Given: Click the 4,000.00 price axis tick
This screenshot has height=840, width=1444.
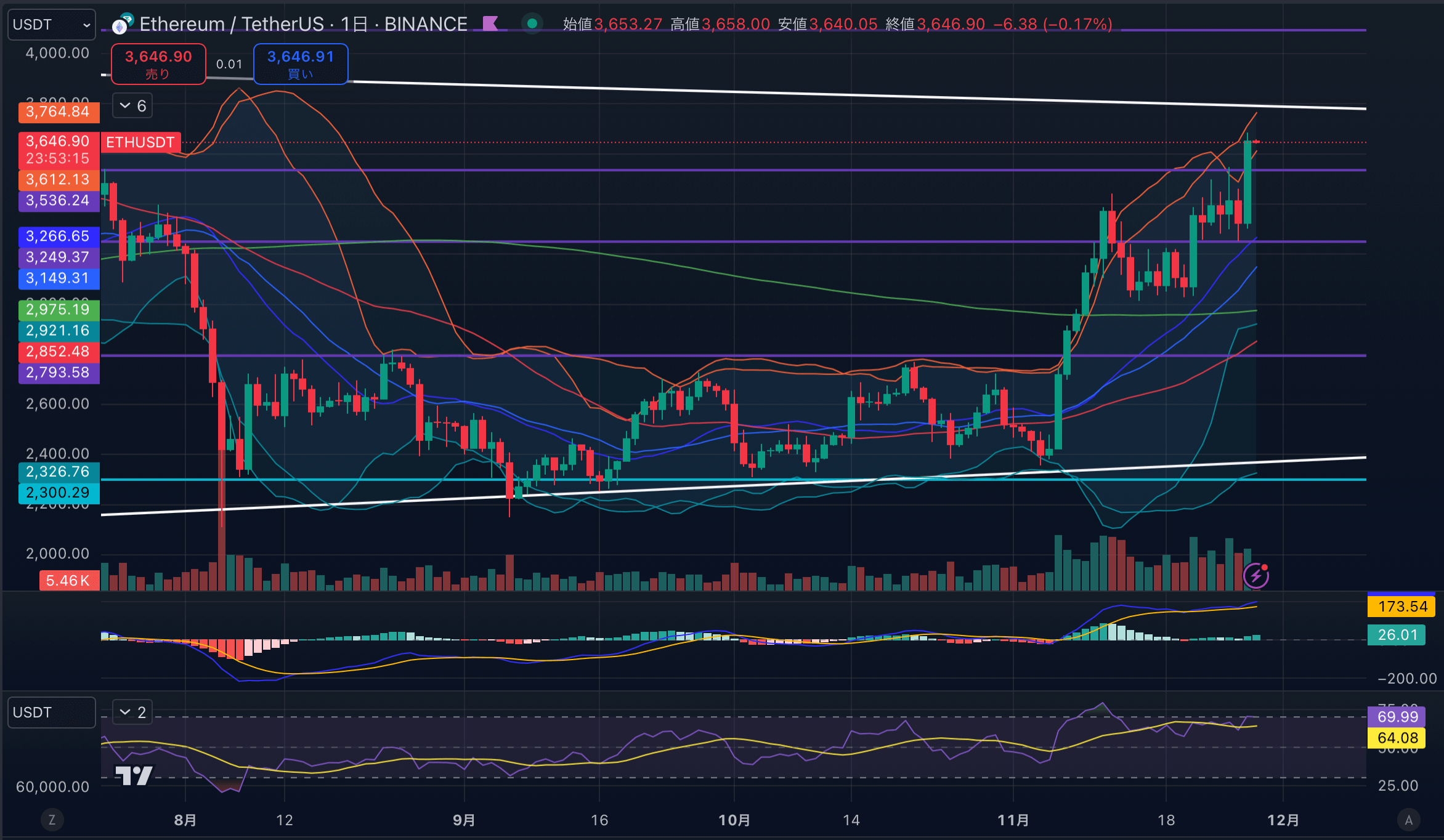Looking at the screenshot, I should (57, 53).
